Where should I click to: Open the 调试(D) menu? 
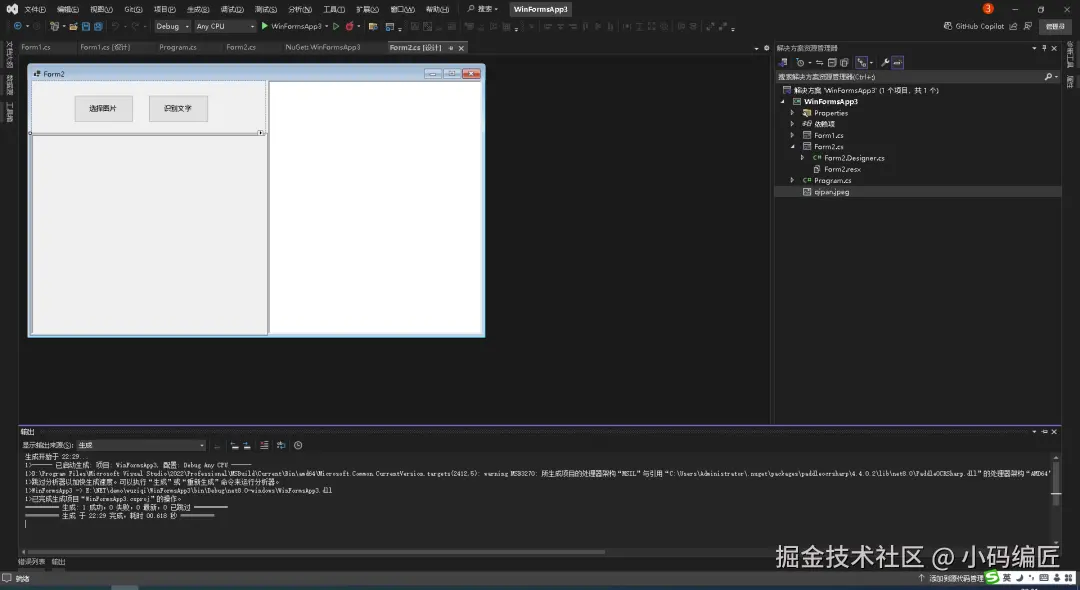[x=232, y=9]
